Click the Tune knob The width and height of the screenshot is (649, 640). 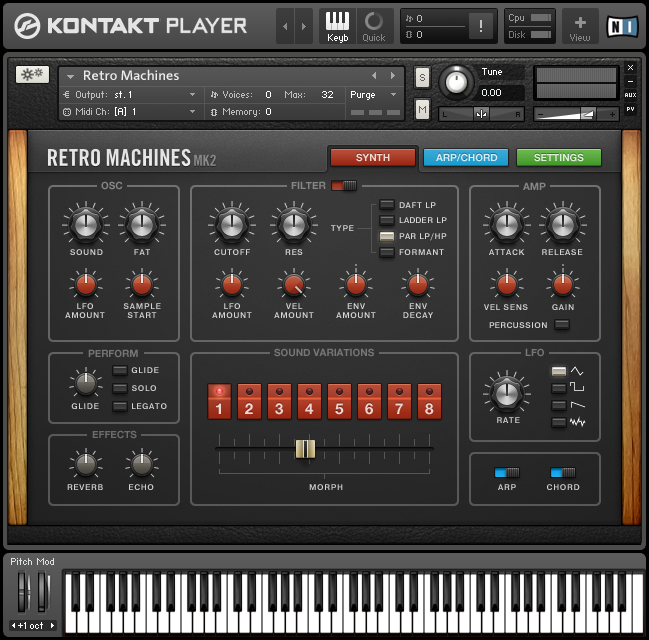coord(456,82)
